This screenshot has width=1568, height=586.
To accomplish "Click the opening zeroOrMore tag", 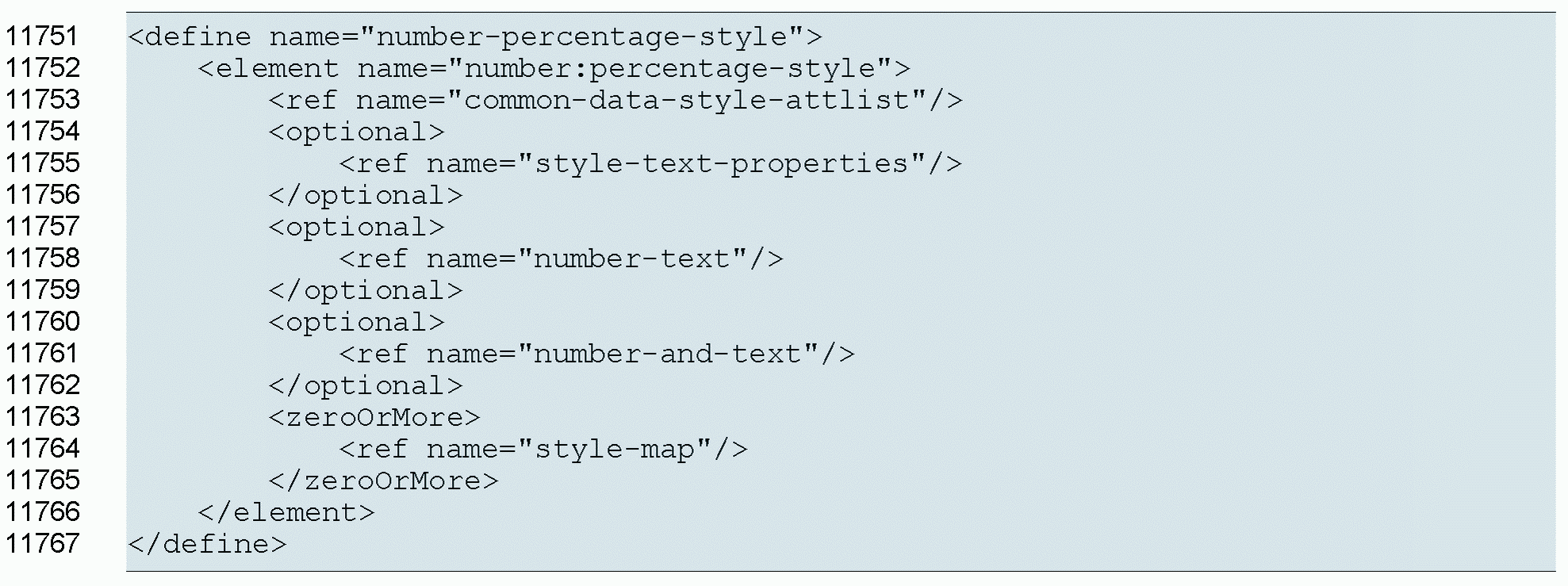I will [x=374, y=417].
